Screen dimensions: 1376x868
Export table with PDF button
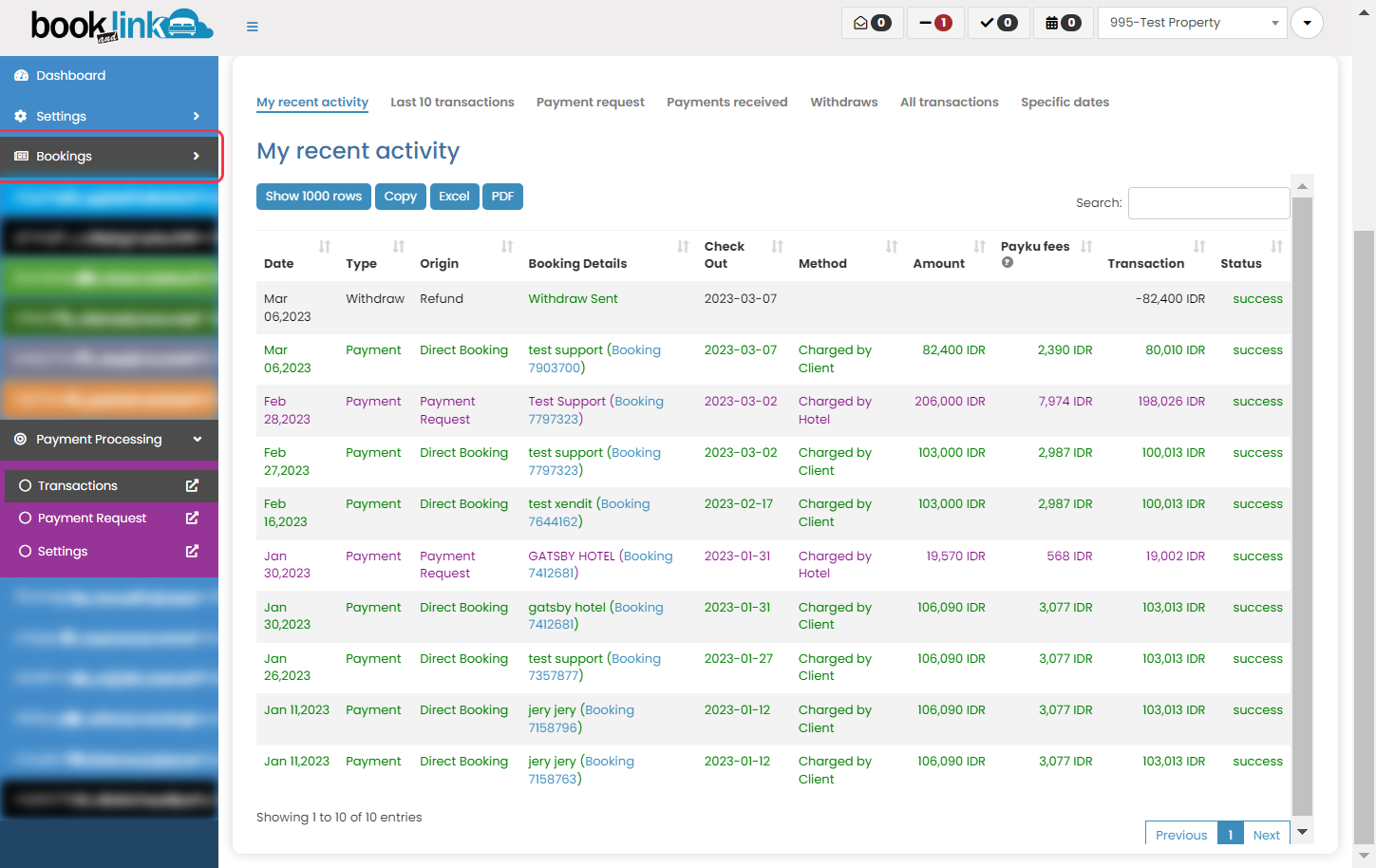pos(503,197)
